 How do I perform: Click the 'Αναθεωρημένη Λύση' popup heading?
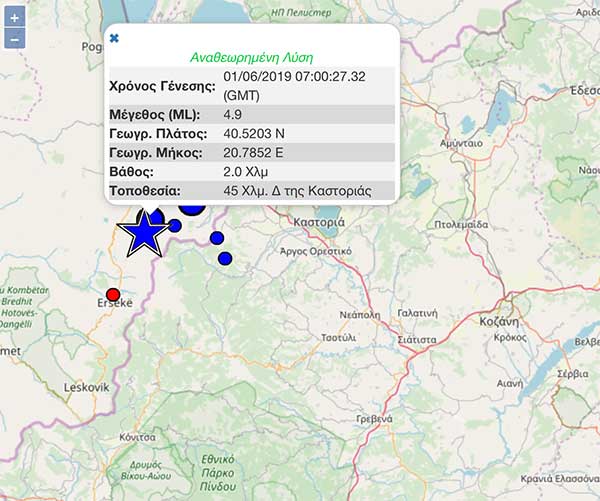coord(251,57)
